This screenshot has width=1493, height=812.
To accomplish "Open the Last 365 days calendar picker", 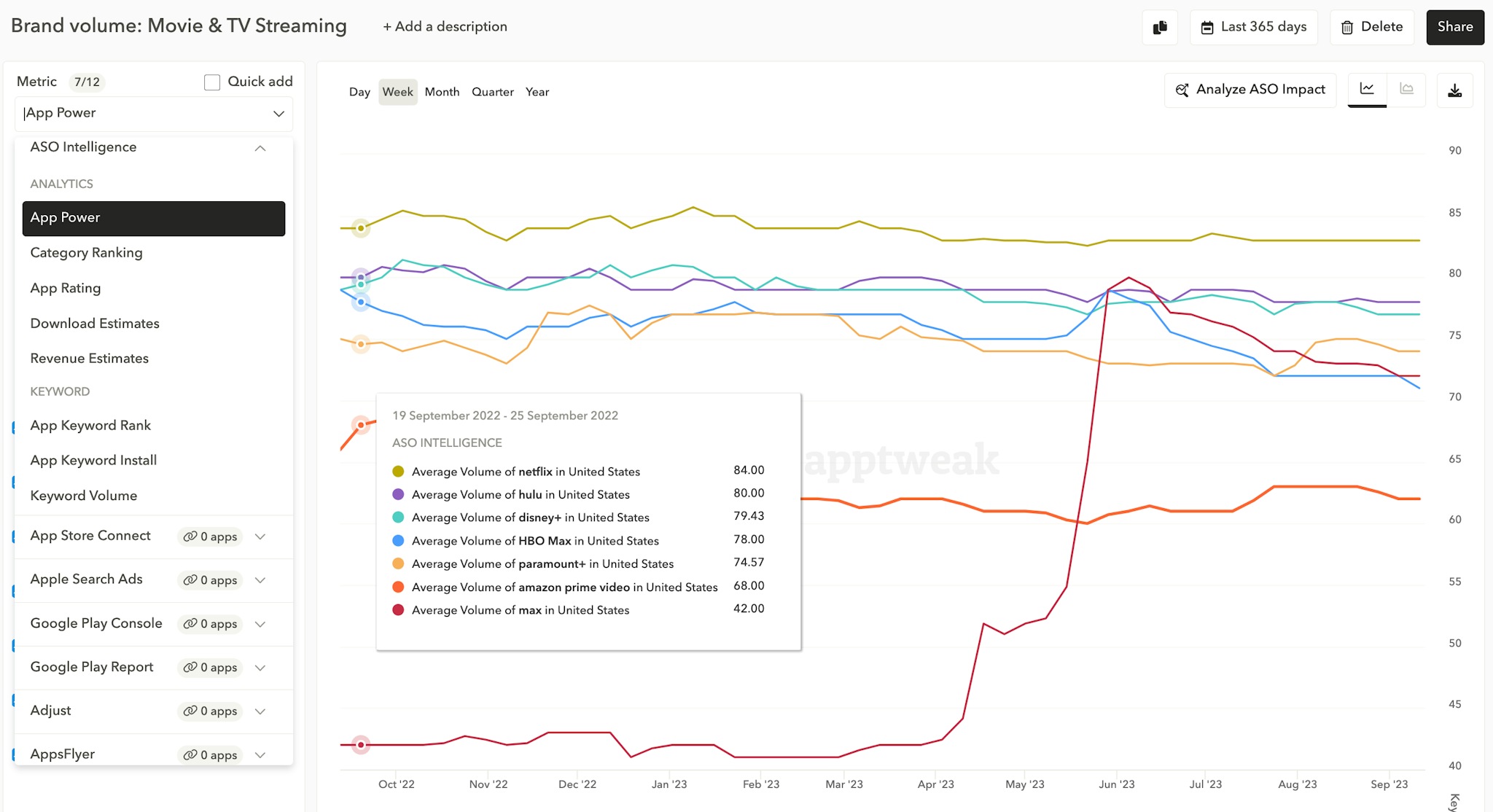I will pos(1209,26).
